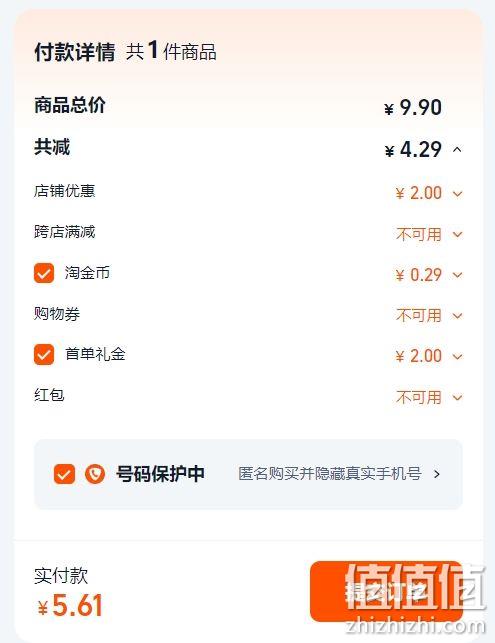The width and height of the screenshot is (495, 643).
Task: Select the 购物券 row label
Action: click(x=57, y=314)
